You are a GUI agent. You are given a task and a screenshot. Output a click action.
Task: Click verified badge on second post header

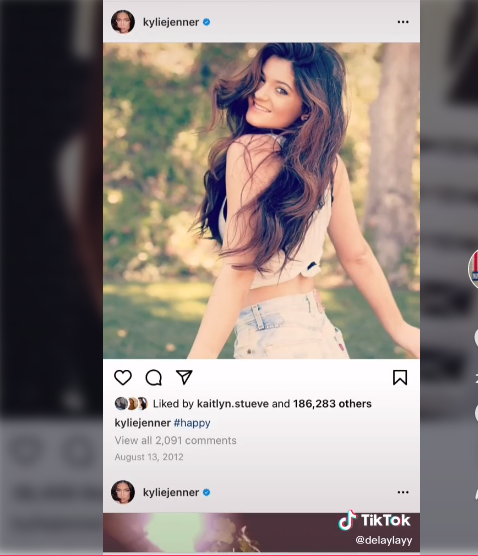coord(206,492)
